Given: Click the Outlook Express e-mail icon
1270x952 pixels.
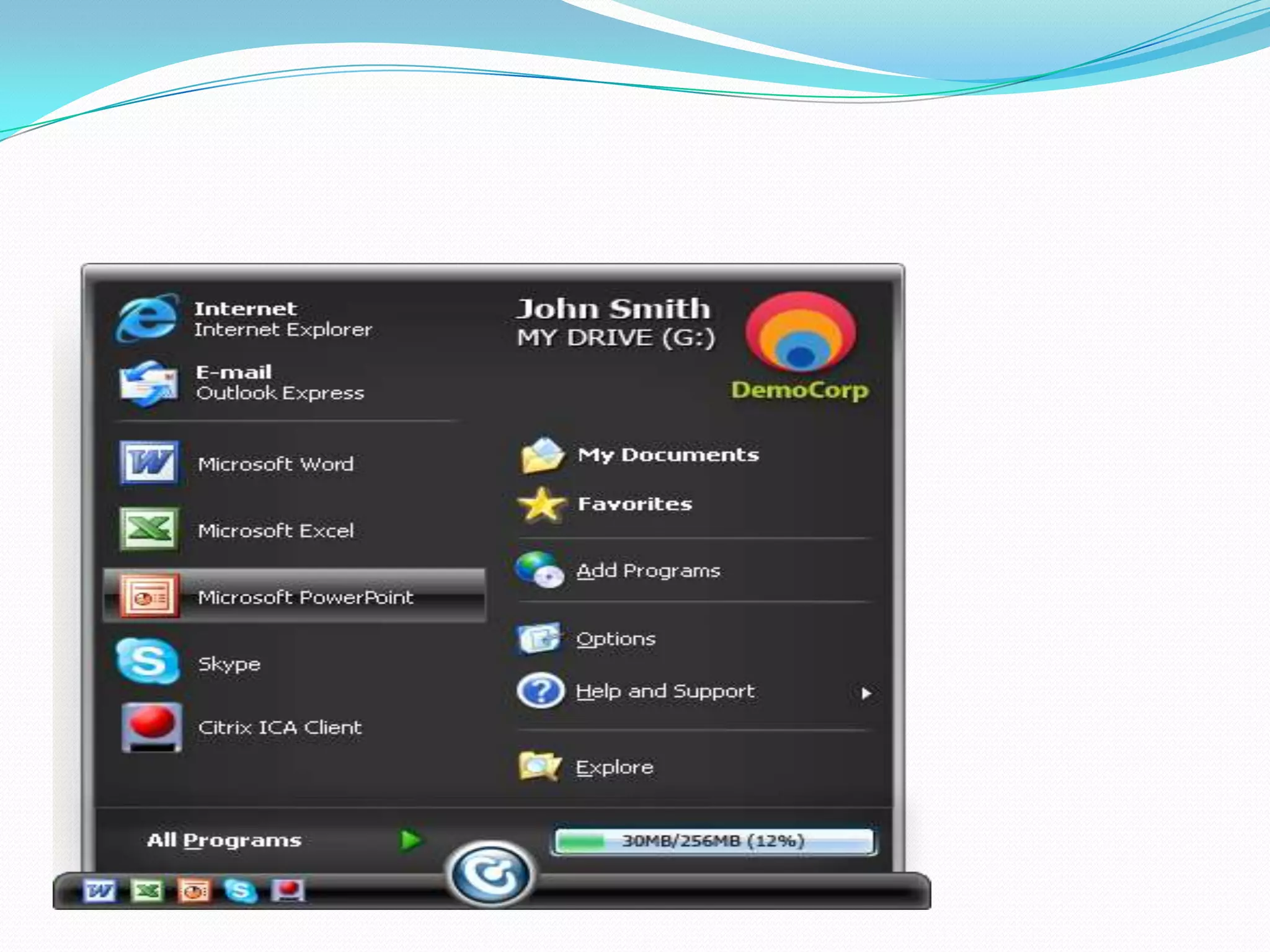Looking at the screenshot, I should [x=148, y=383].
